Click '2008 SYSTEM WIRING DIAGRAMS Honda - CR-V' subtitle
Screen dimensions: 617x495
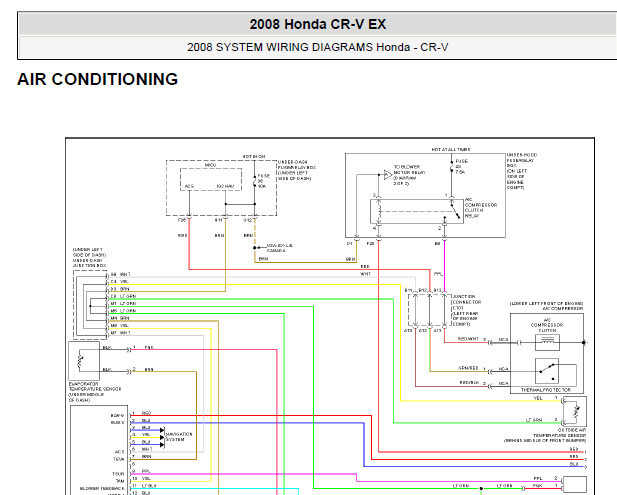tap(318, 47)
